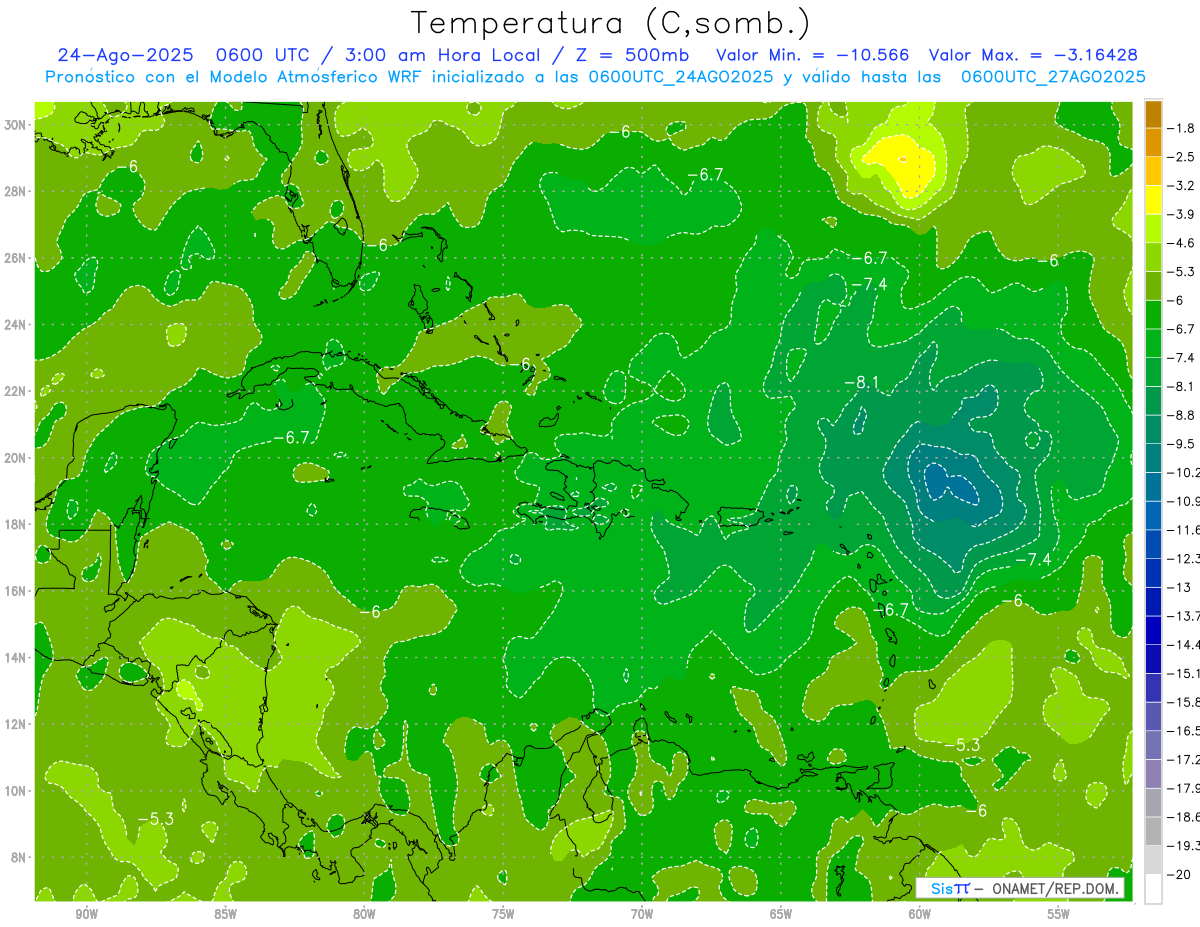Click the '18N' latitude label
Screen dimensions: 1200x927
tap(17, 524)
